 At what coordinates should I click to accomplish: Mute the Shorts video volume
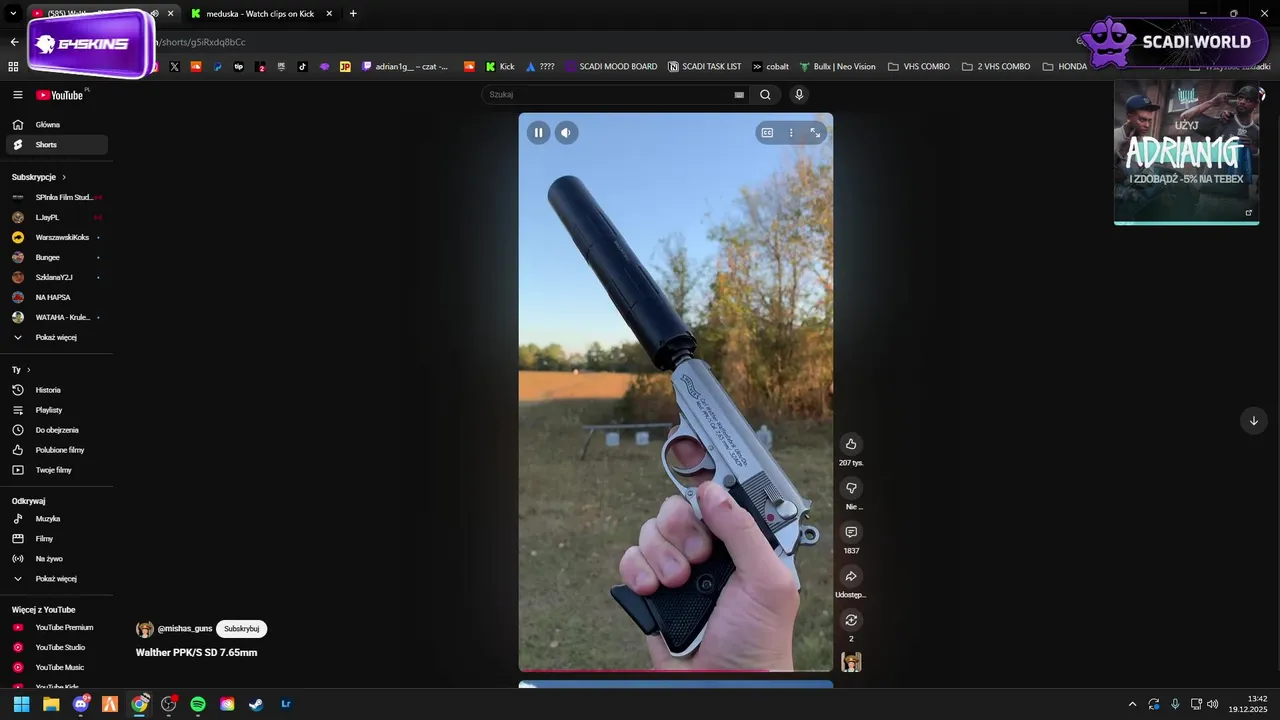click(566, 133)
